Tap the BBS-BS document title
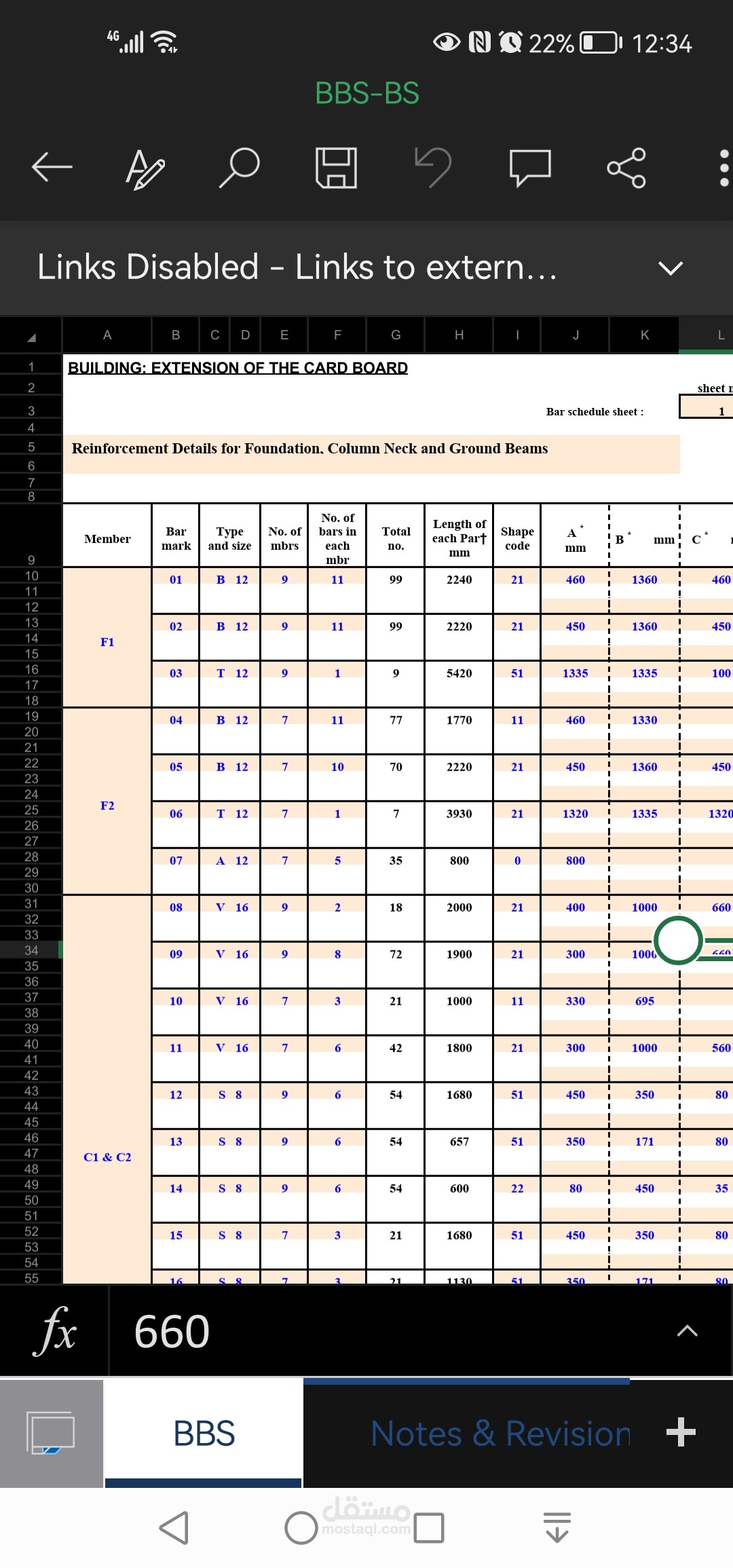Screen dimensions: 733x1568 tap(367, 93)
